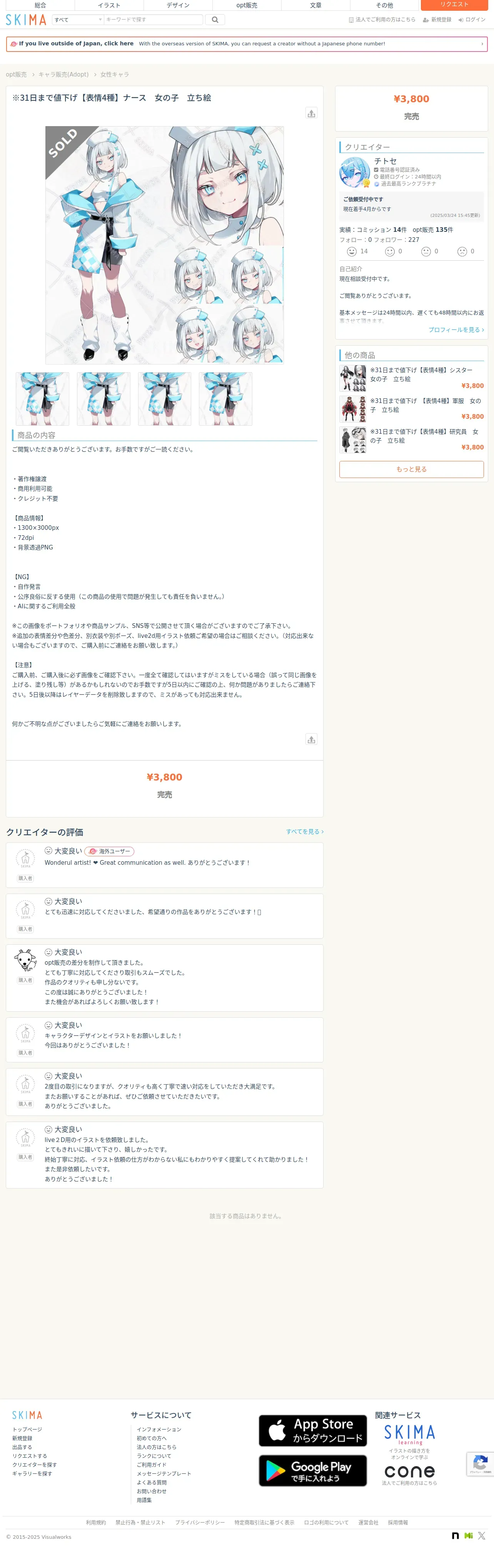Click the keyword search input field
The image size is (494, 1568).
pos(154,20)
